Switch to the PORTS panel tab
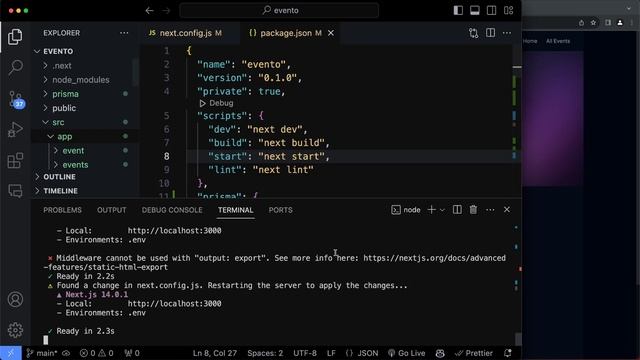 (x=280, y=210)
